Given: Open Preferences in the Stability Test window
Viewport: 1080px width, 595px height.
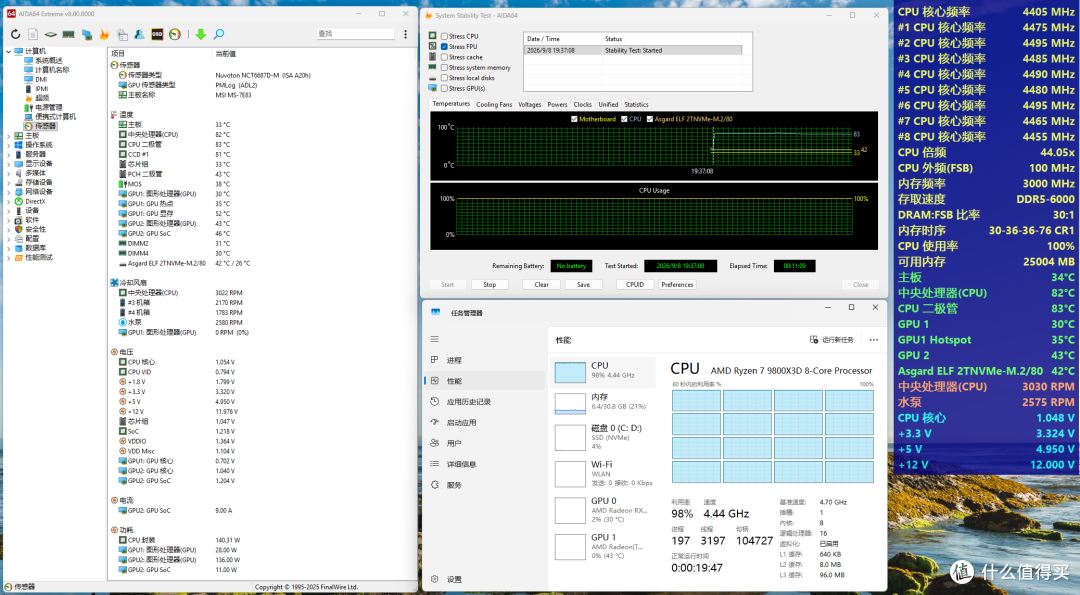Looking at the screenshot, I should (x=677, y=284).
